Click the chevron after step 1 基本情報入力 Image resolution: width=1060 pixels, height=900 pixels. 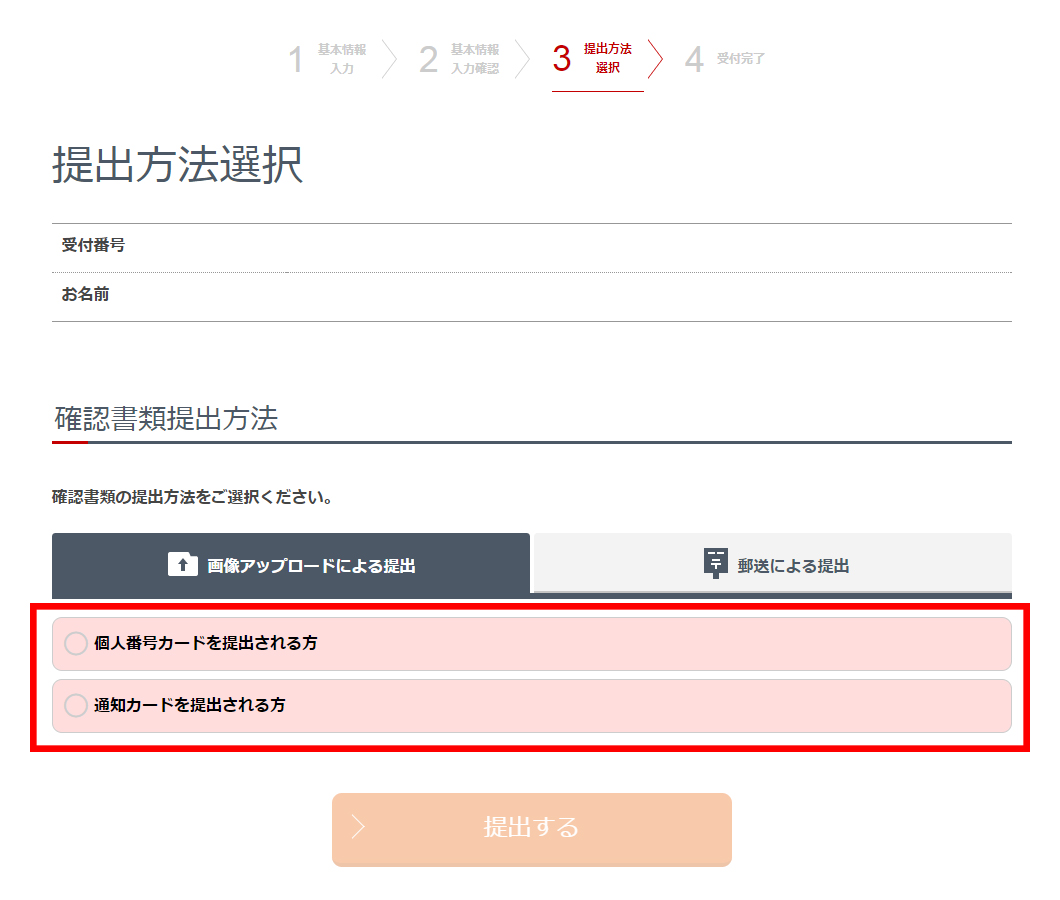pos(389,59)
